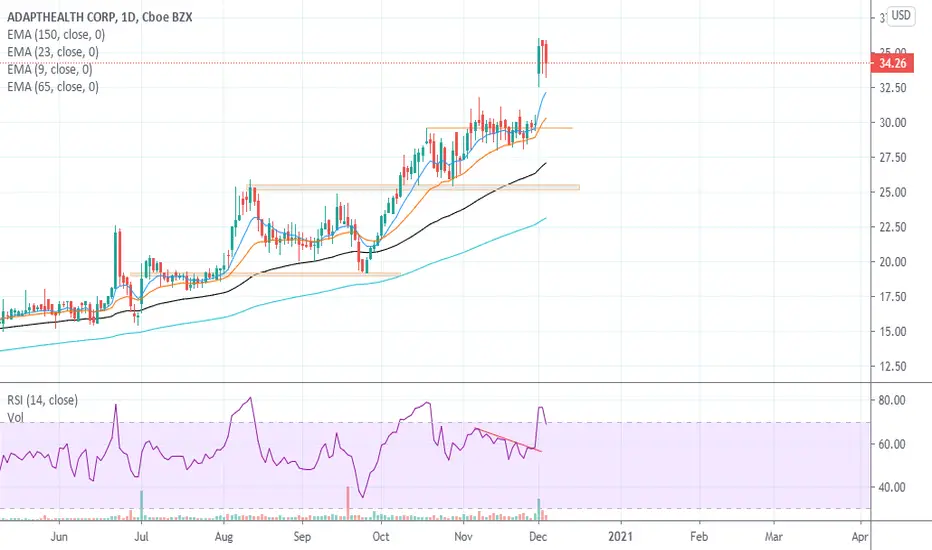
Task: Click the Aug date axis label
Action: point(223,536)
